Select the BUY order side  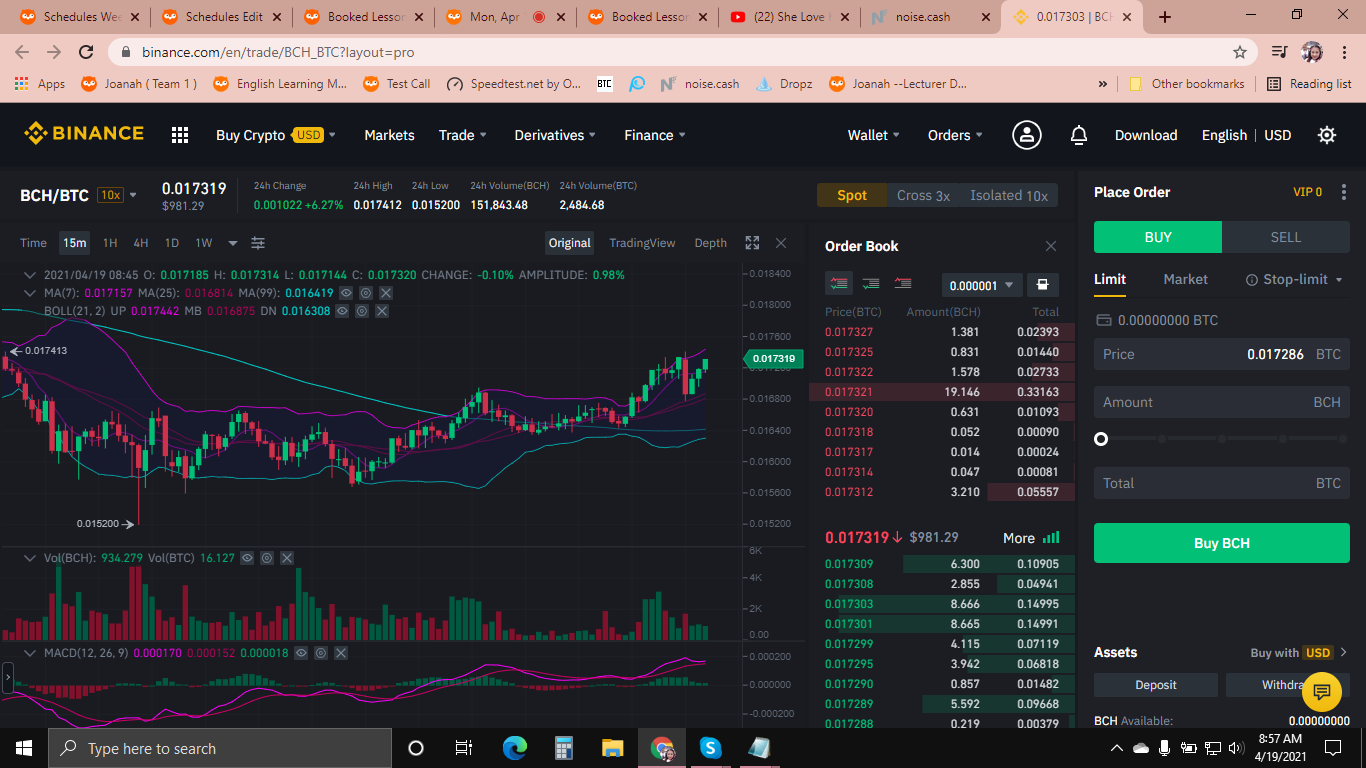1158,237
